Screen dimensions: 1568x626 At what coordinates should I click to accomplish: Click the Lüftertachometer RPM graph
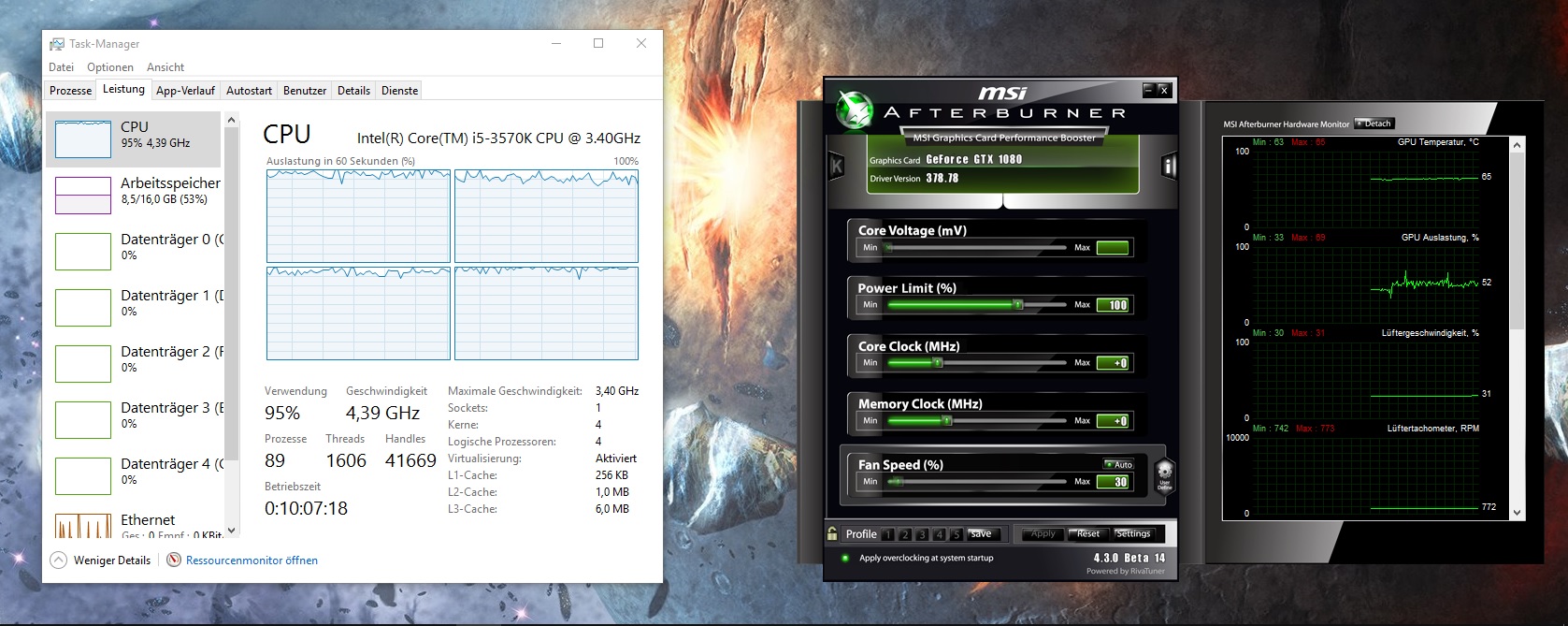[x=1366, y=474]
